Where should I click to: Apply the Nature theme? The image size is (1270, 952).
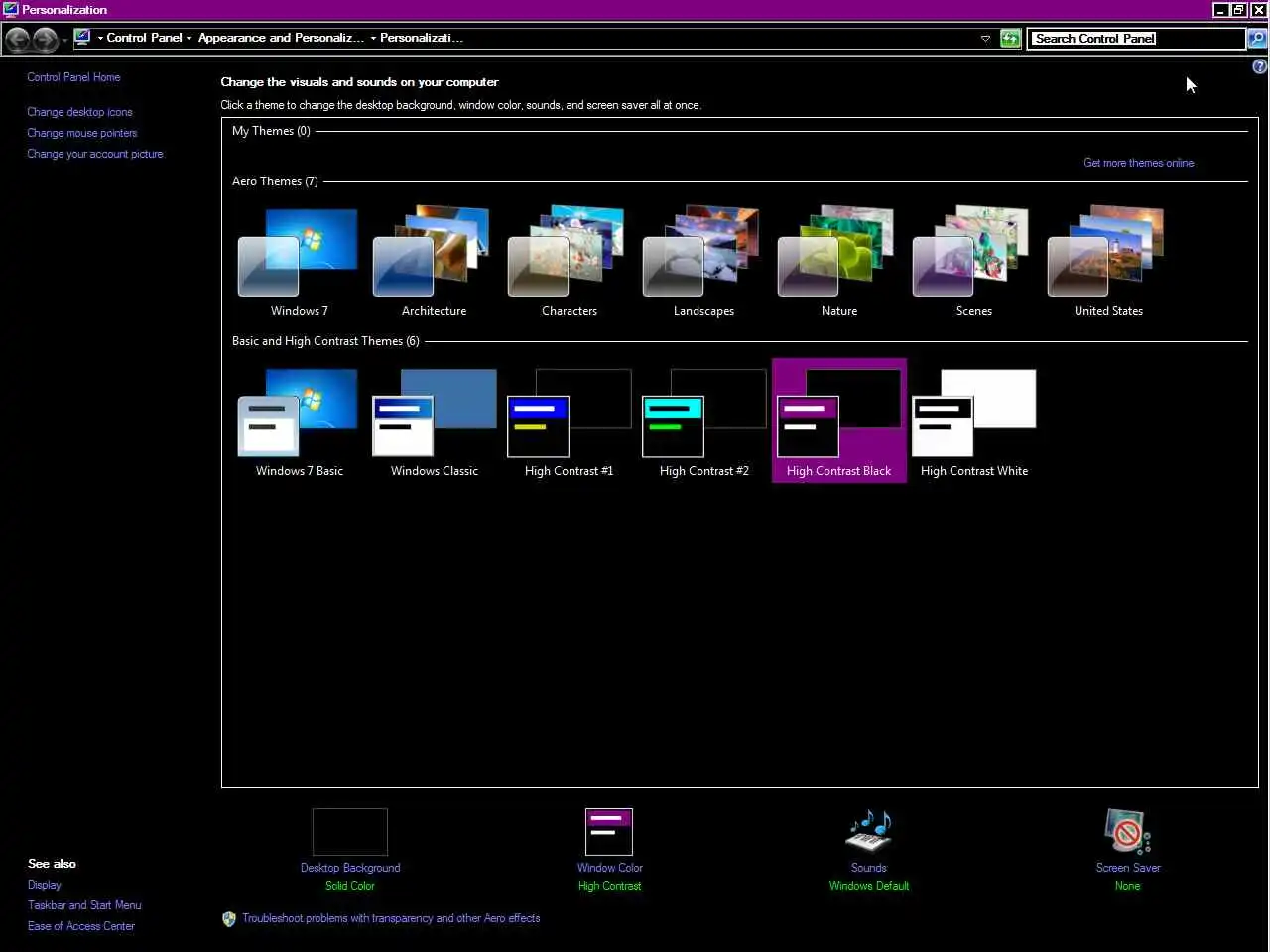click(x=838, y=262)
